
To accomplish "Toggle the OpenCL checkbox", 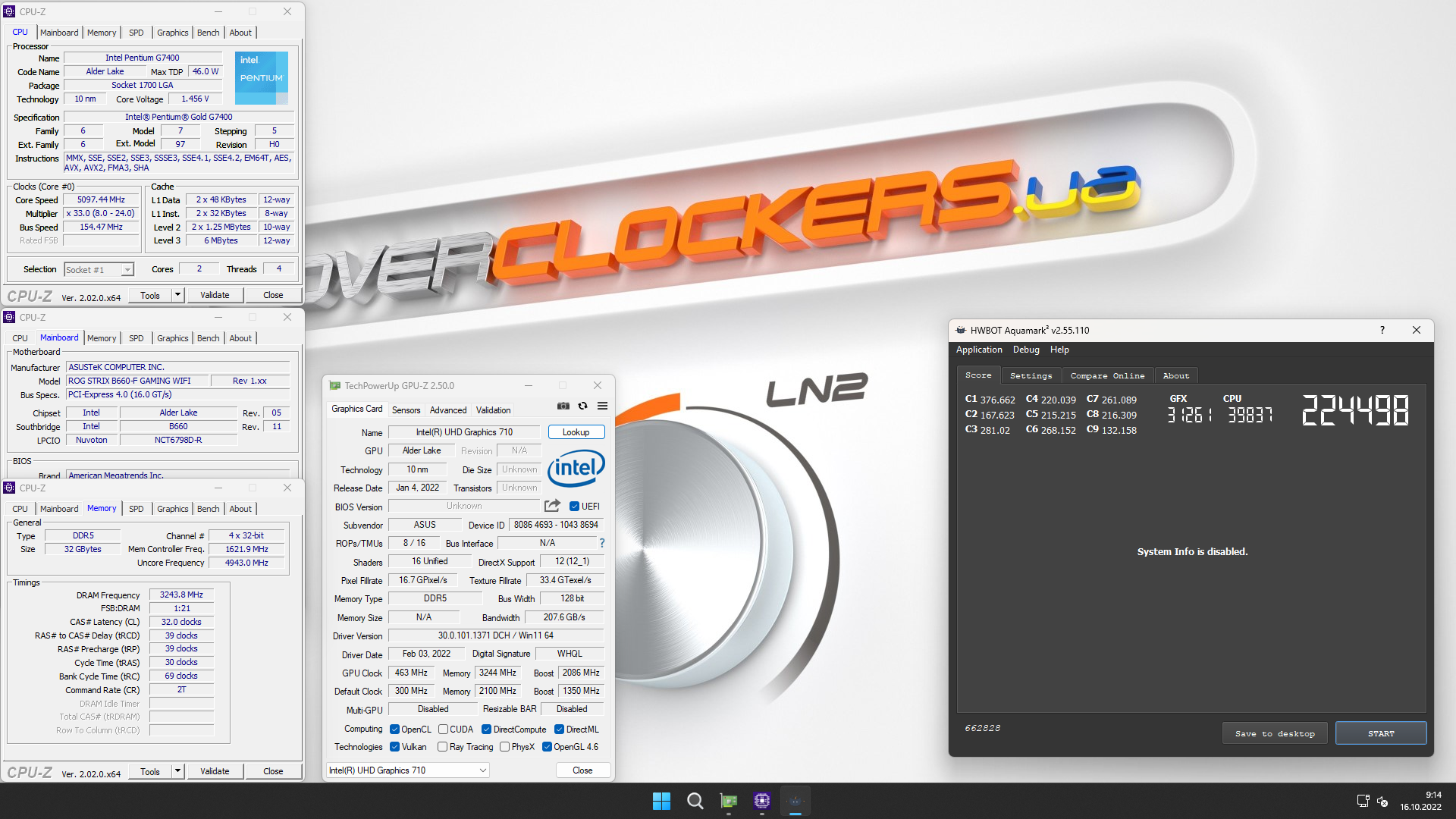I will (x=394, y=730).
